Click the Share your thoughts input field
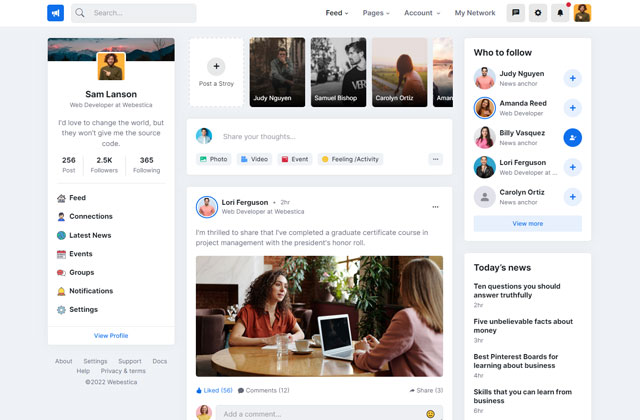This screenshot has height=420, width=640. [320, 136]
